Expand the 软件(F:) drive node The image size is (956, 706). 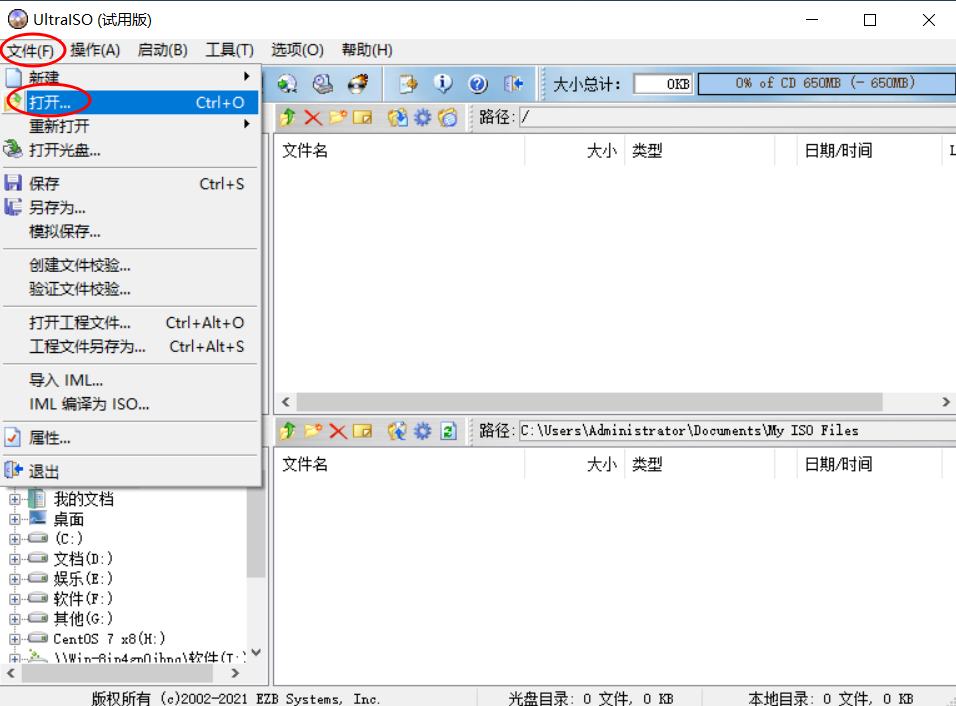[15, 599]
